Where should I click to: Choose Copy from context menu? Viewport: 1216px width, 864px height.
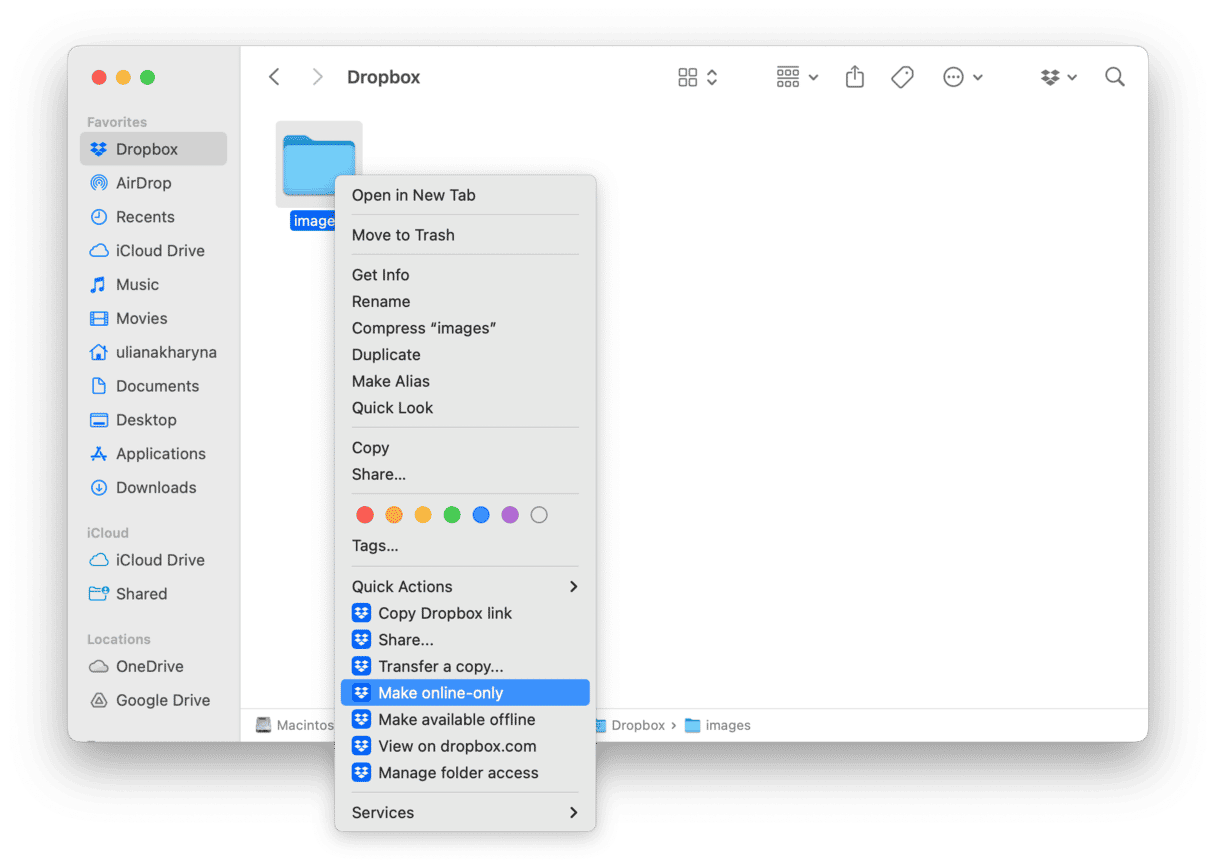click(x=465, y=448)
